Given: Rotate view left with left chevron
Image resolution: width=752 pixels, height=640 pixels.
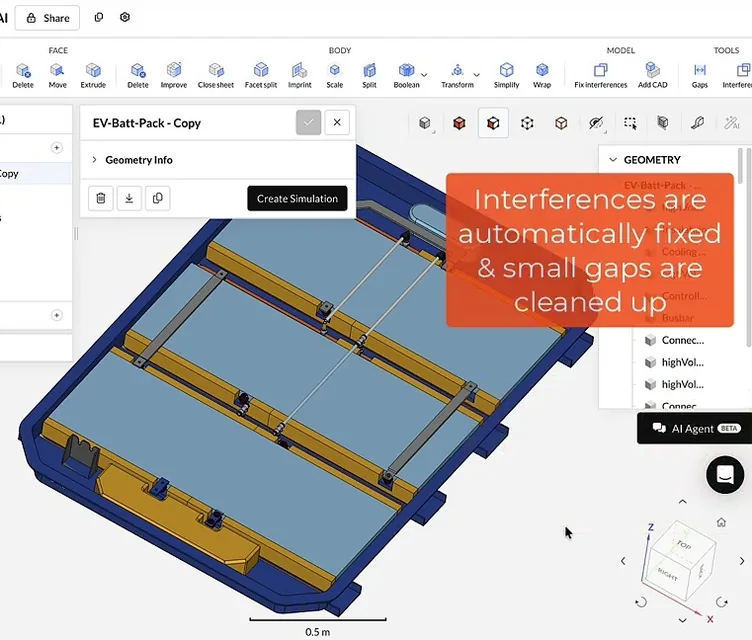Looking at the screenshot, I should 623,561.
